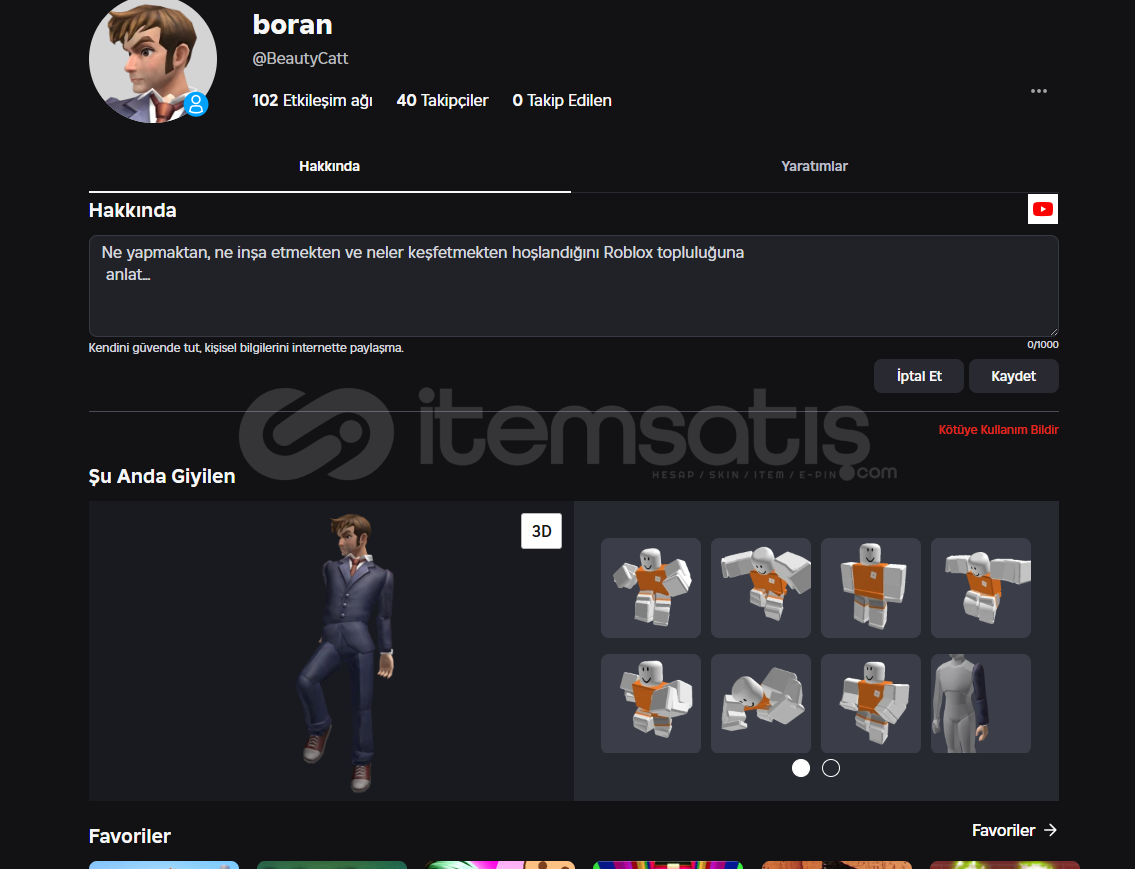The image size is (1135, 869).
Task: Click the boran profile picture
Action: point(153,59)
